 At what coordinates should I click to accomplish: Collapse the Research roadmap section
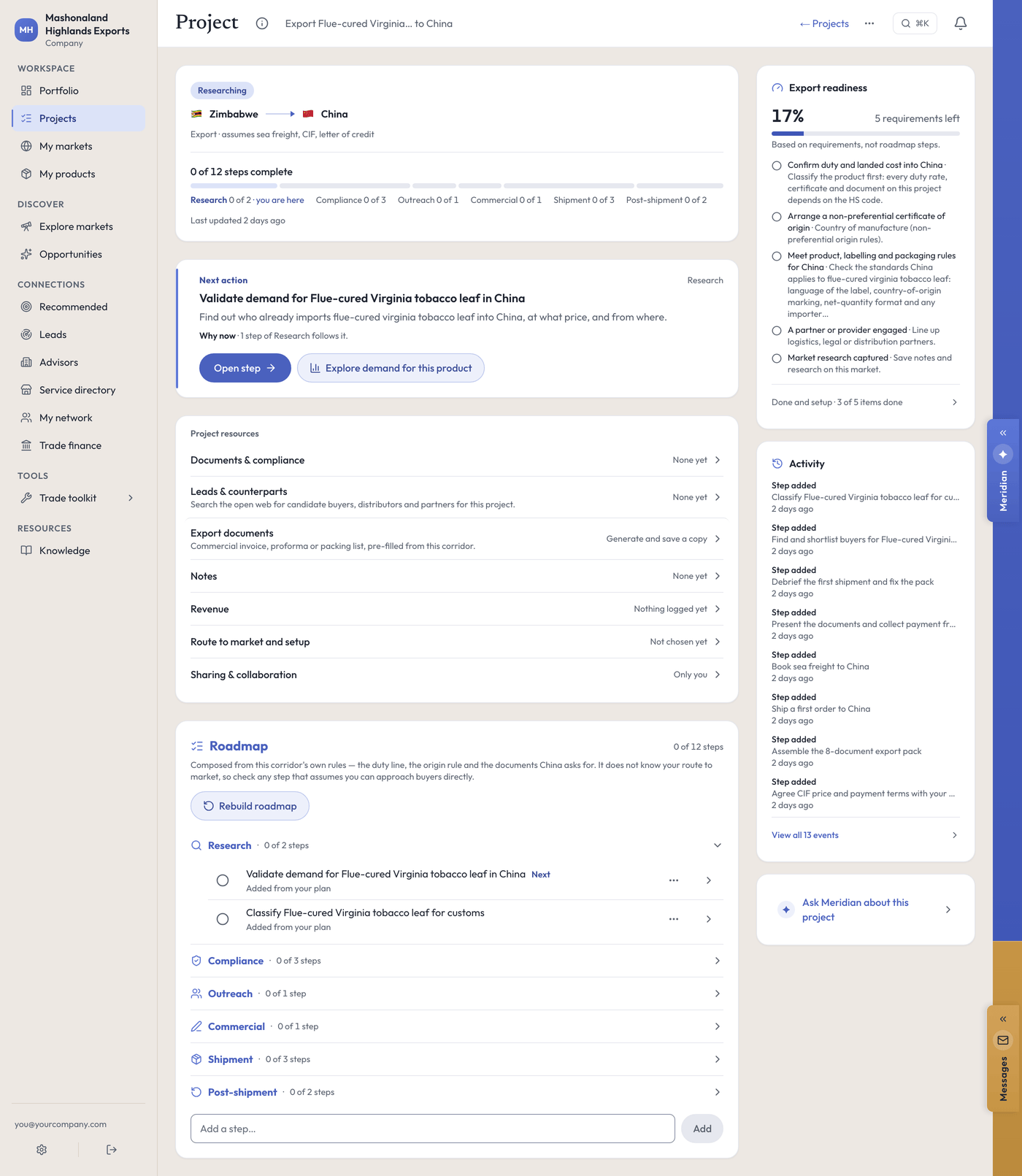click(x=718, y=845)
